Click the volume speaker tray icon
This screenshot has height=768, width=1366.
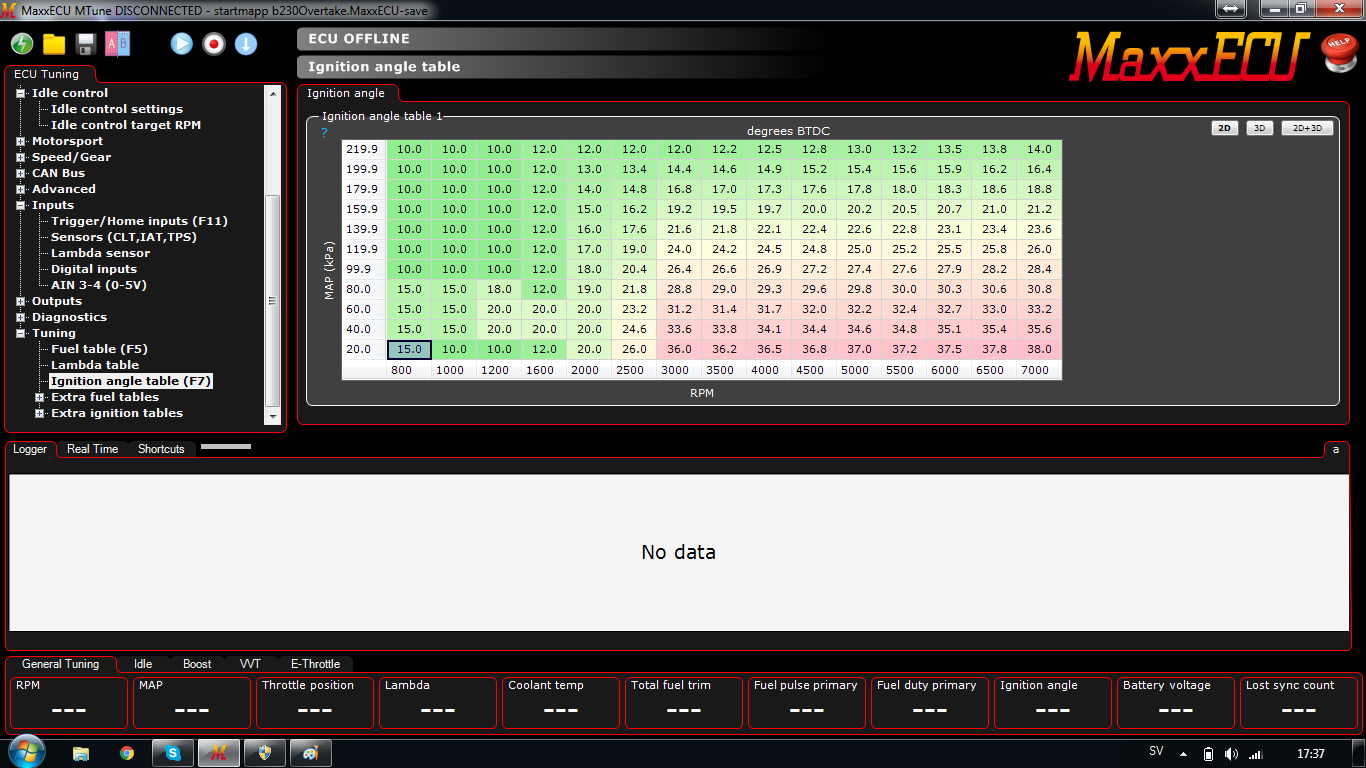1231,753
